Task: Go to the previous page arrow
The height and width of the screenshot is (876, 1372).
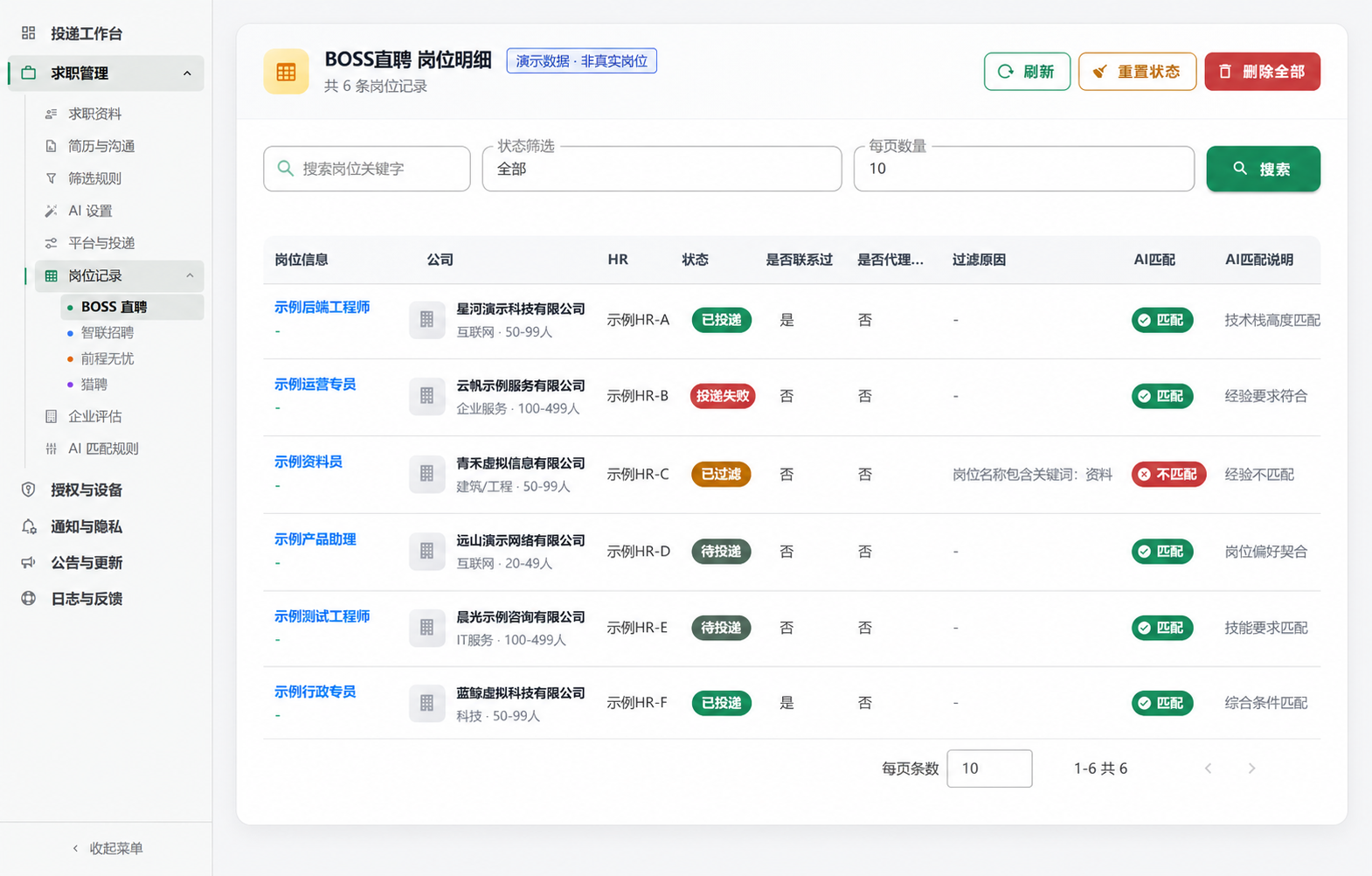Action: click(1209, 768)
